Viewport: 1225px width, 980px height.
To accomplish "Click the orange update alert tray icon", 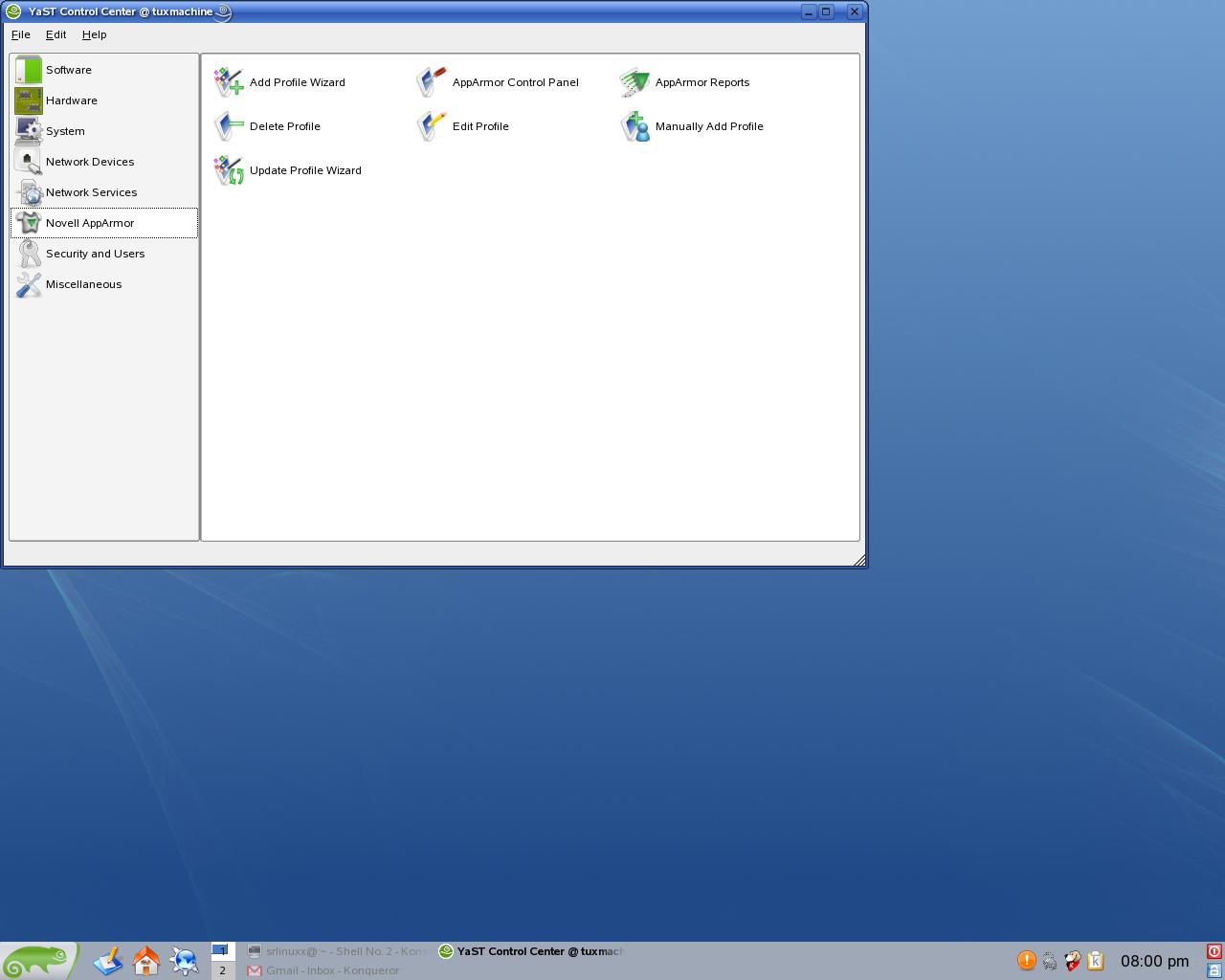I will (x=1026, y=960).
